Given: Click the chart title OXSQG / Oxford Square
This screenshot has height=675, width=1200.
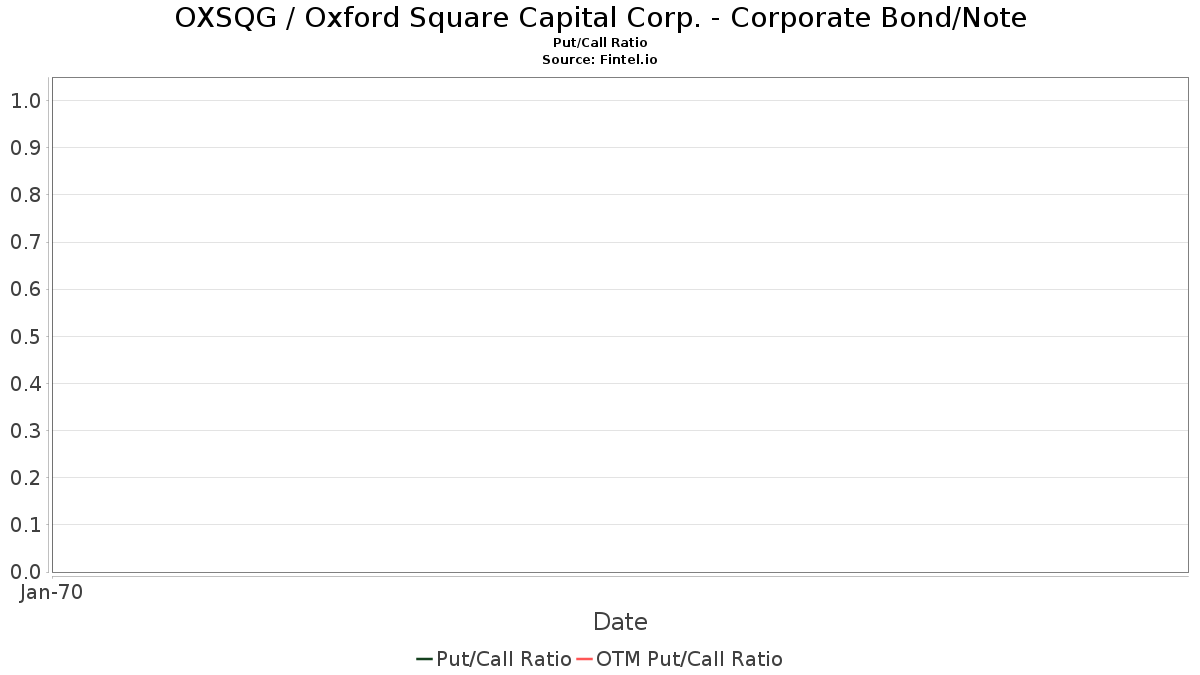Looking at the screenshot, I should [600, 18].
